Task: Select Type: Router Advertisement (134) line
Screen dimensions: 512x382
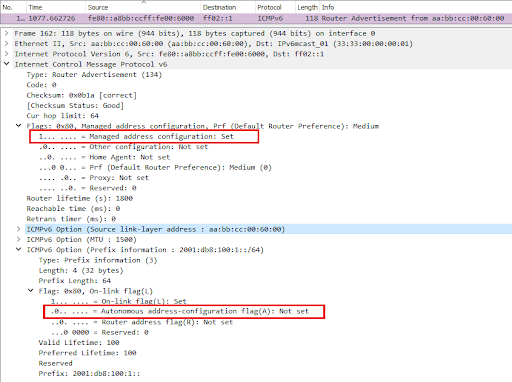Action: 94,75
